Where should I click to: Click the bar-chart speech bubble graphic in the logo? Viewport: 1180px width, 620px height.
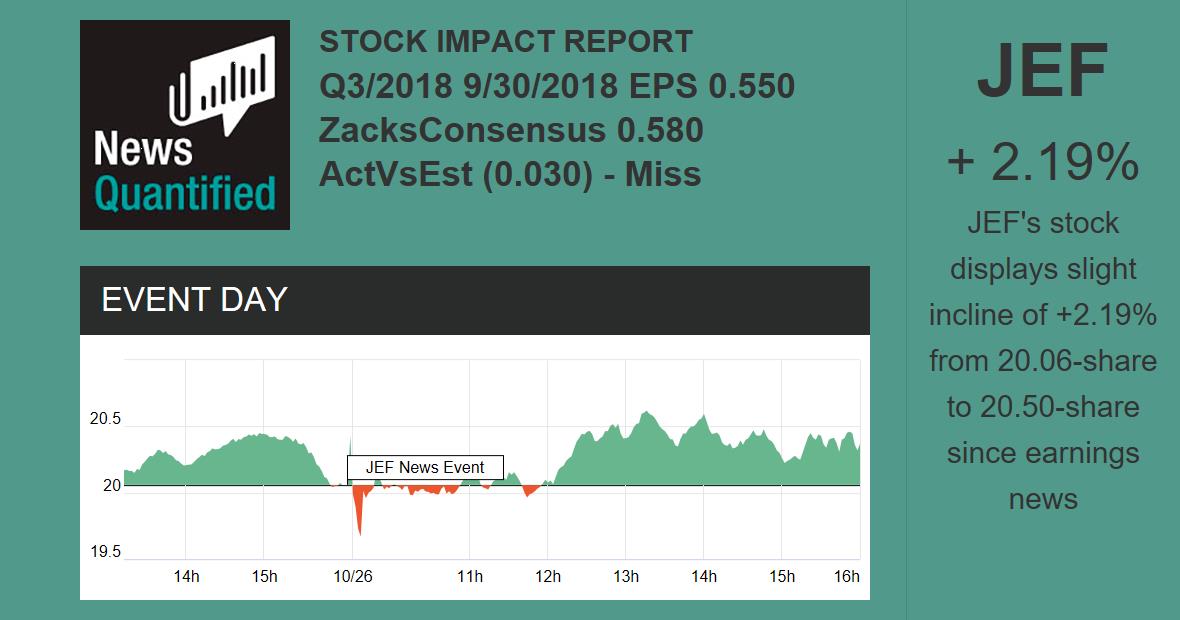[x=222, y=83]
